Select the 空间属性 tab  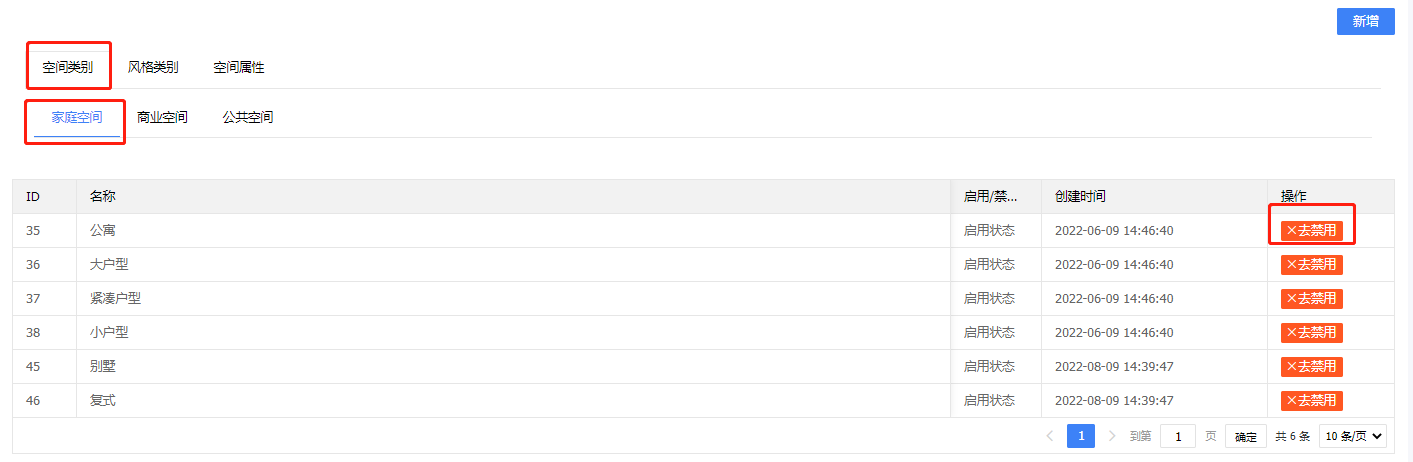[238, 68]
